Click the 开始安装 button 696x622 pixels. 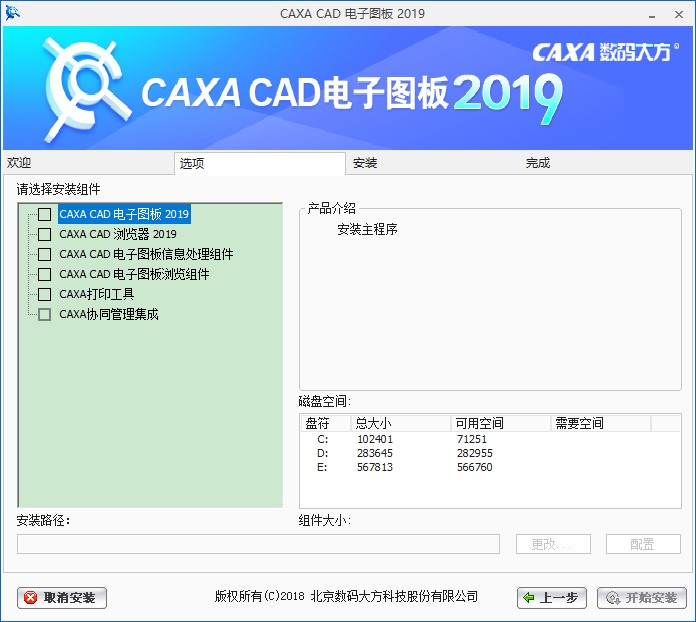pyautogui.click(x=641, y=598)
